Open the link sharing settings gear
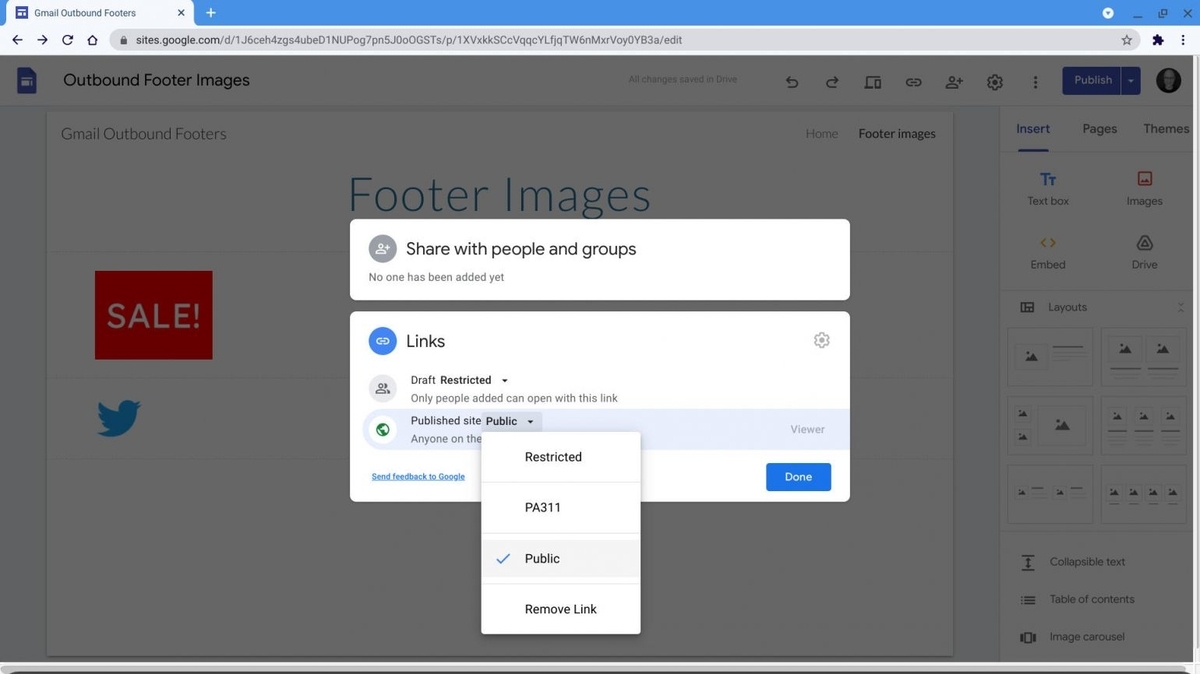1200x674 pixels. (x=821, y=340)
